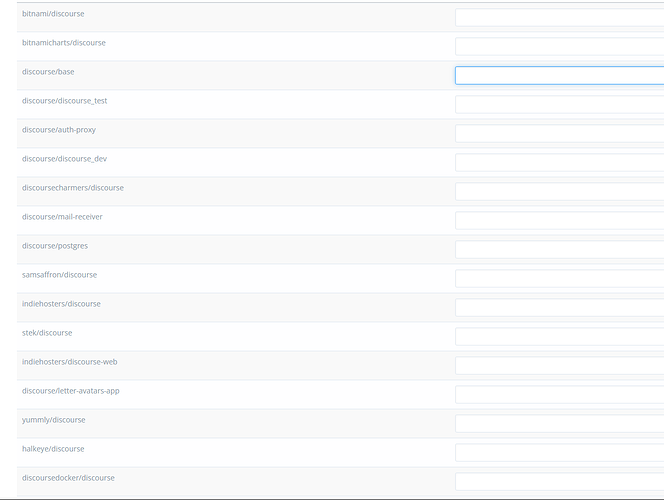The height and width of the screenshot is (500, 664).
Task: Click the input field for discourse/mail-receiver
Action: coord(559,221)
